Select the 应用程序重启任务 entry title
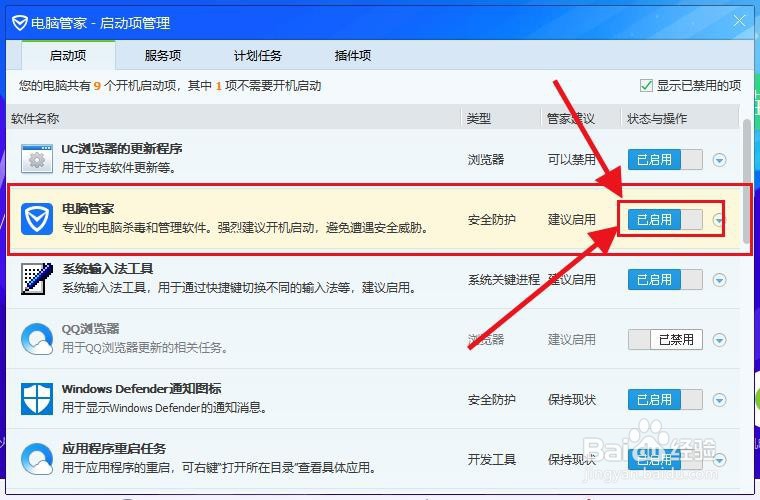This screenshot has height=500, width=760. (x=114, y=449)
